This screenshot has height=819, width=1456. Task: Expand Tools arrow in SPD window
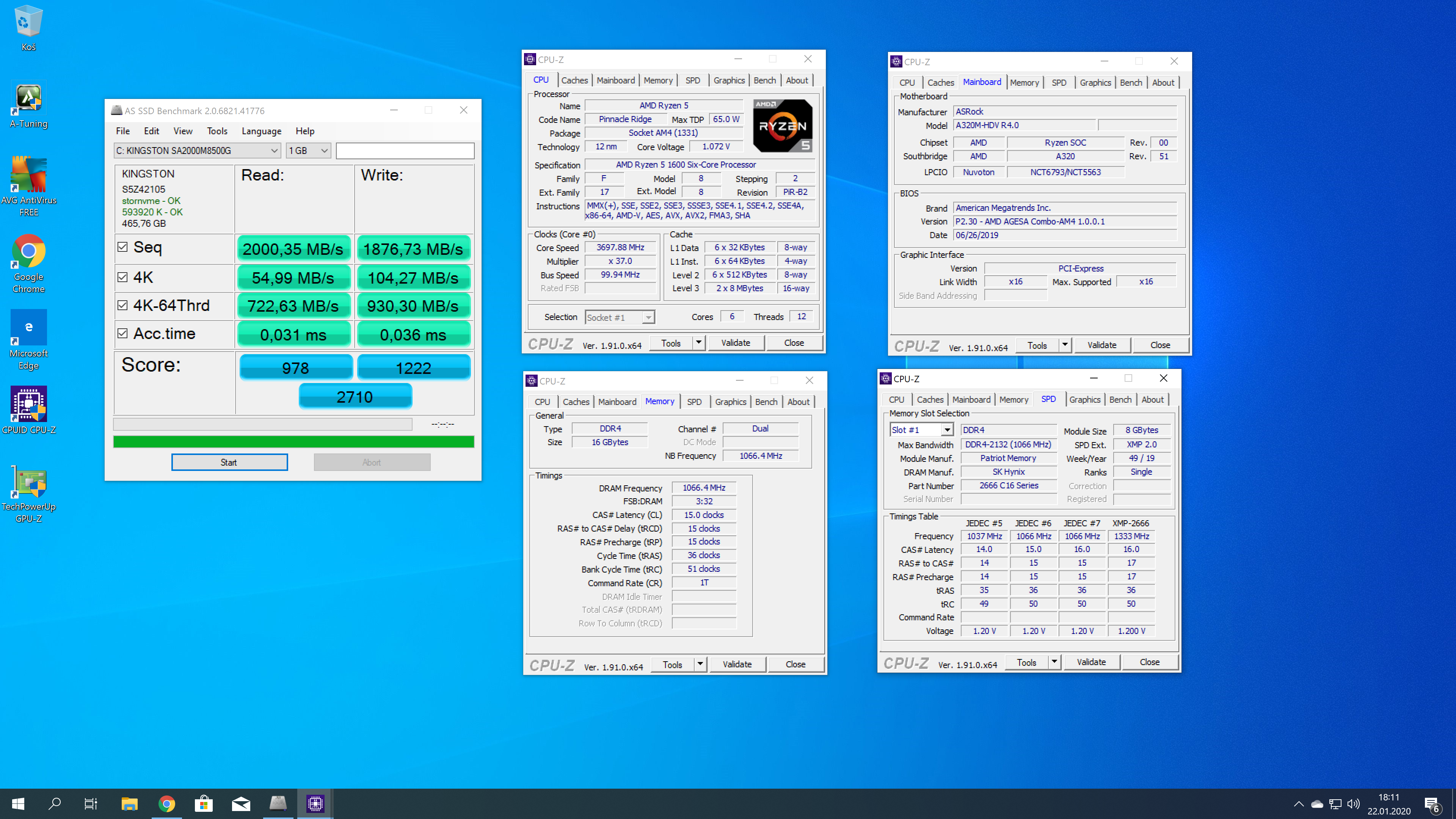pyautogui.click(x=1054, y=662)
